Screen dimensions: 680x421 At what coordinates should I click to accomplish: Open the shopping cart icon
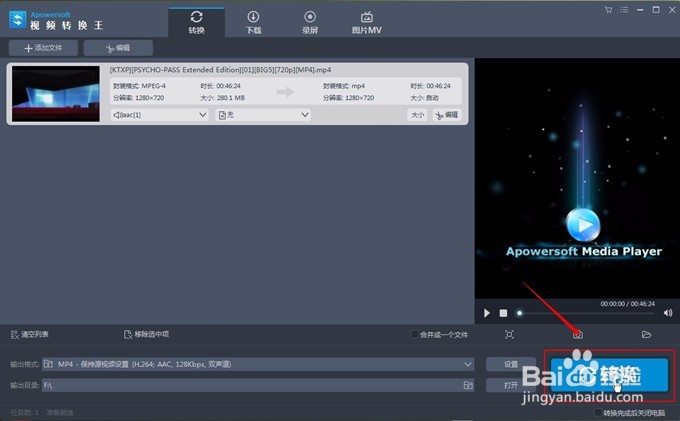pos(608,10)
